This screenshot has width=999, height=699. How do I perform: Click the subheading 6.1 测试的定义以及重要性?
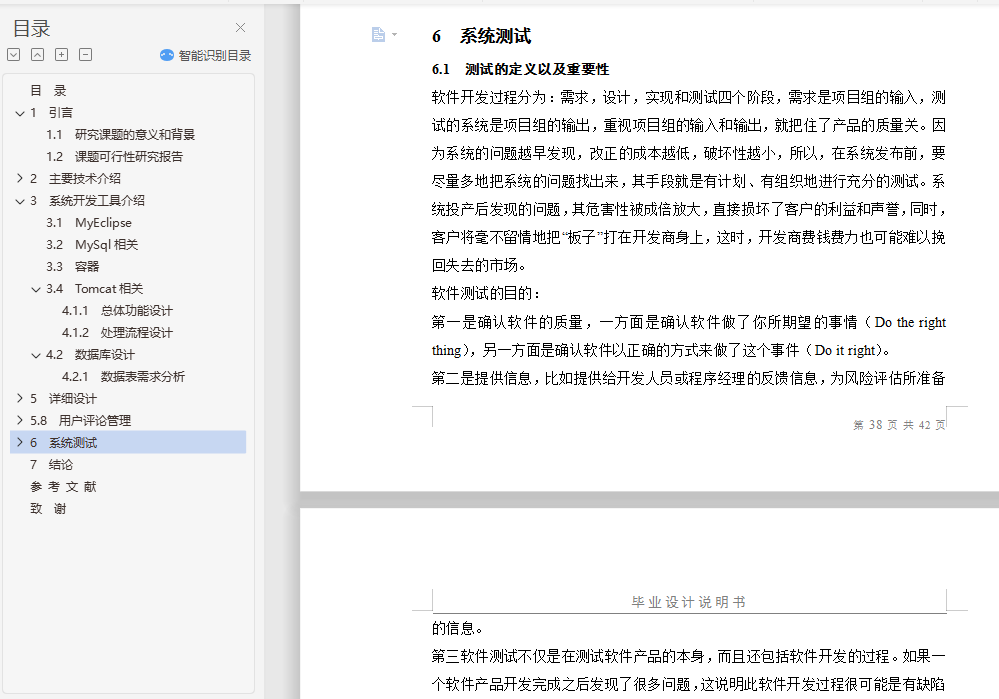(521, 69)
